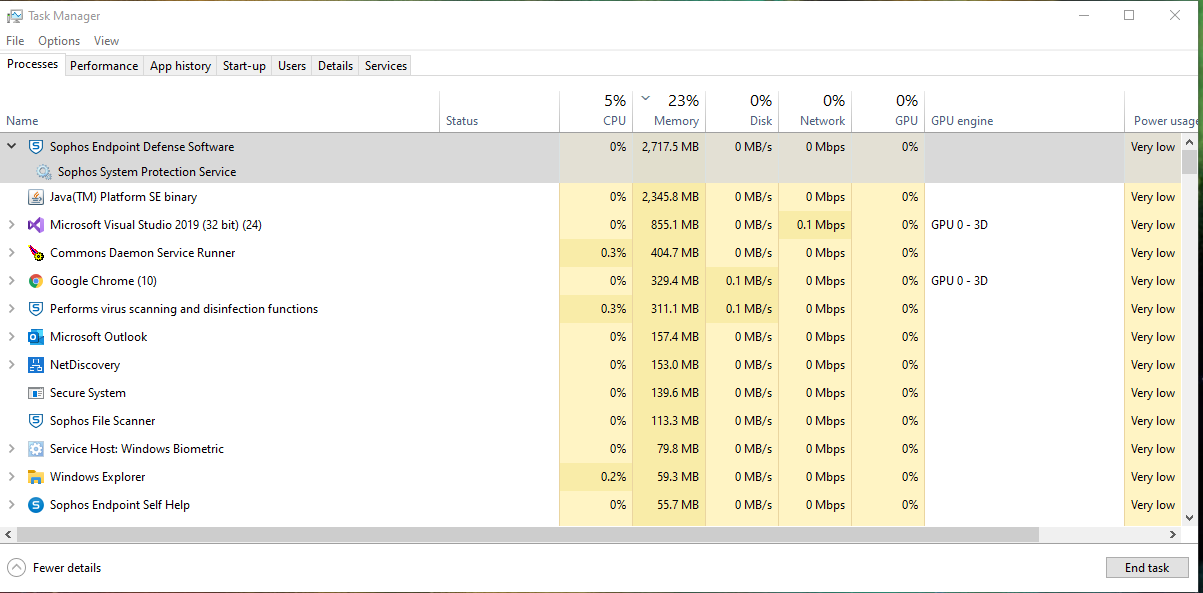This screenshot has width=1203, height=593.
Task: Click the 0.1 Mbps network value
Action: 821,225
